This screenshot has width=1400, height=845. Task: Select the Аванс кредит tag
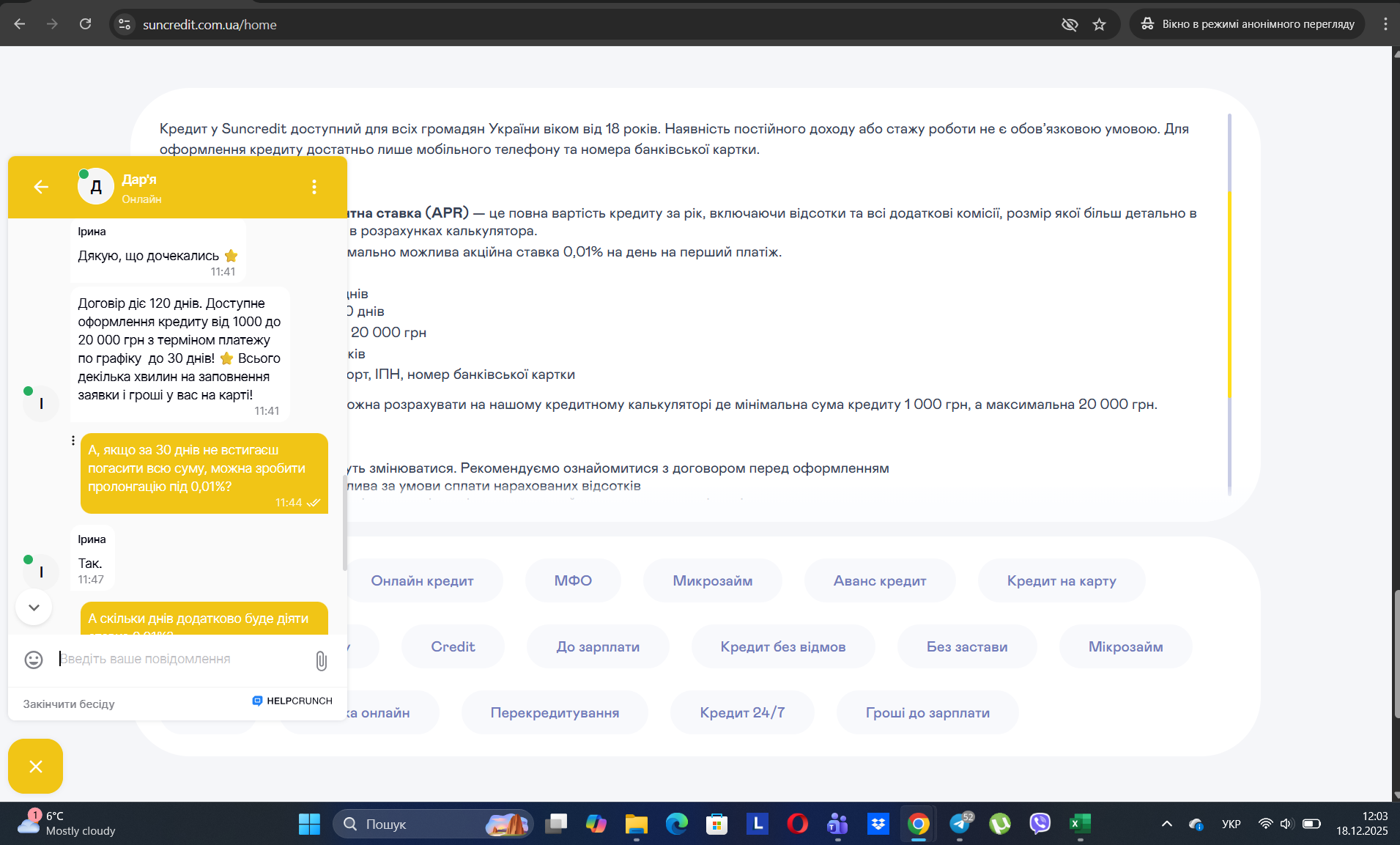coord(880,580)
